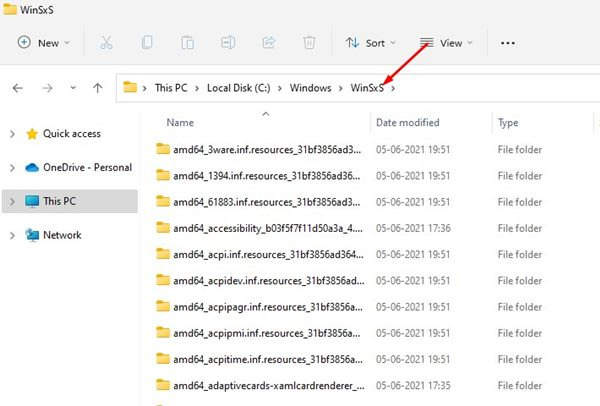Click the Paste clipboard icon

[x=188, y=42]
